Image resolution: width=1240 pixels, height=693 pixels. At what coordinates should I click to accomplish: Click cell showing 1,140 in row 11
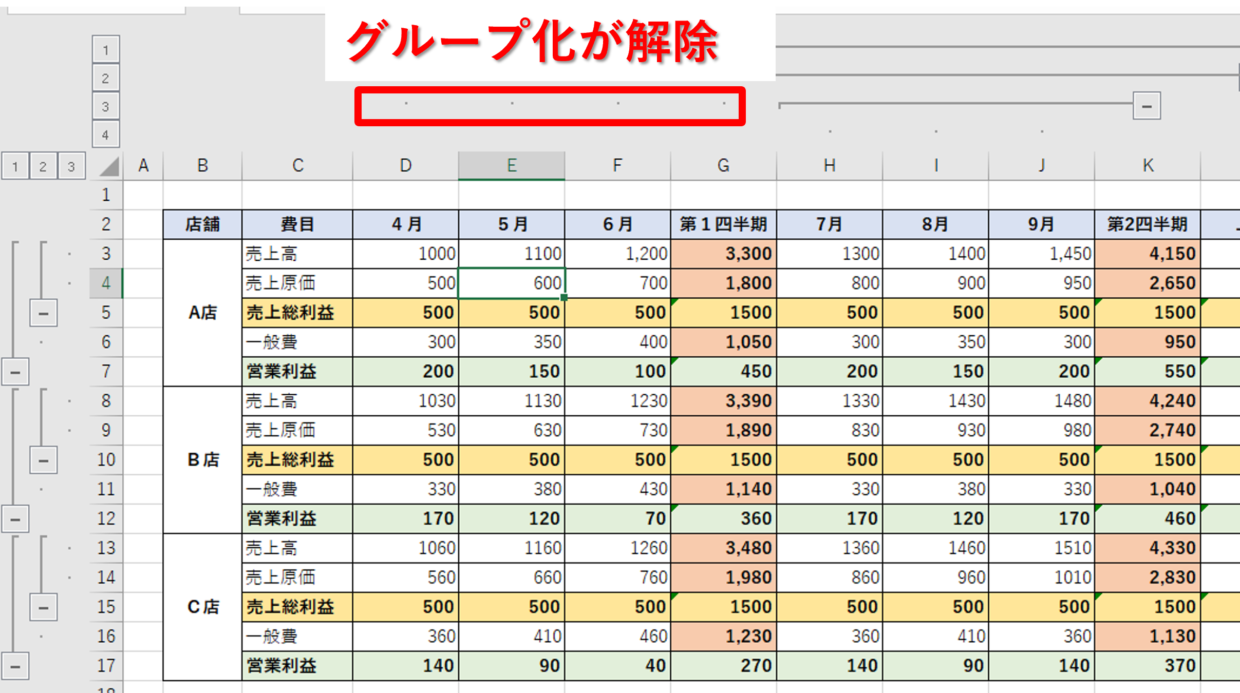pos(723,489)
